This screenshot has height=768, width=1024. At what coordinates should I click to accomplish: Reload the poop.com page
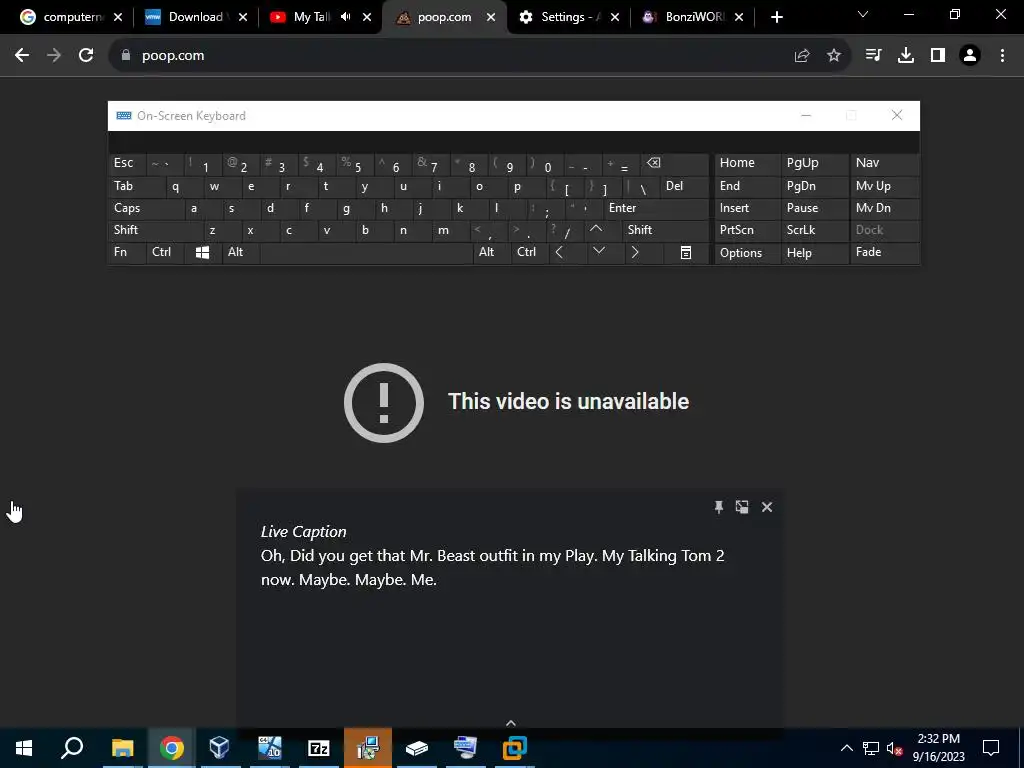[x=86, y=56]
